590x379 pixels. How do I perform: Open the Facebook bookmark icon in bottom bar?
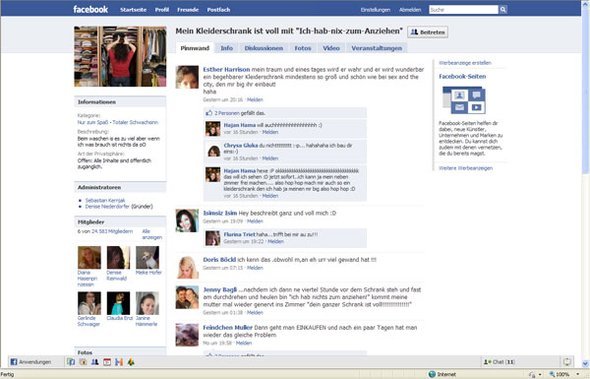[x=71, y=362]
